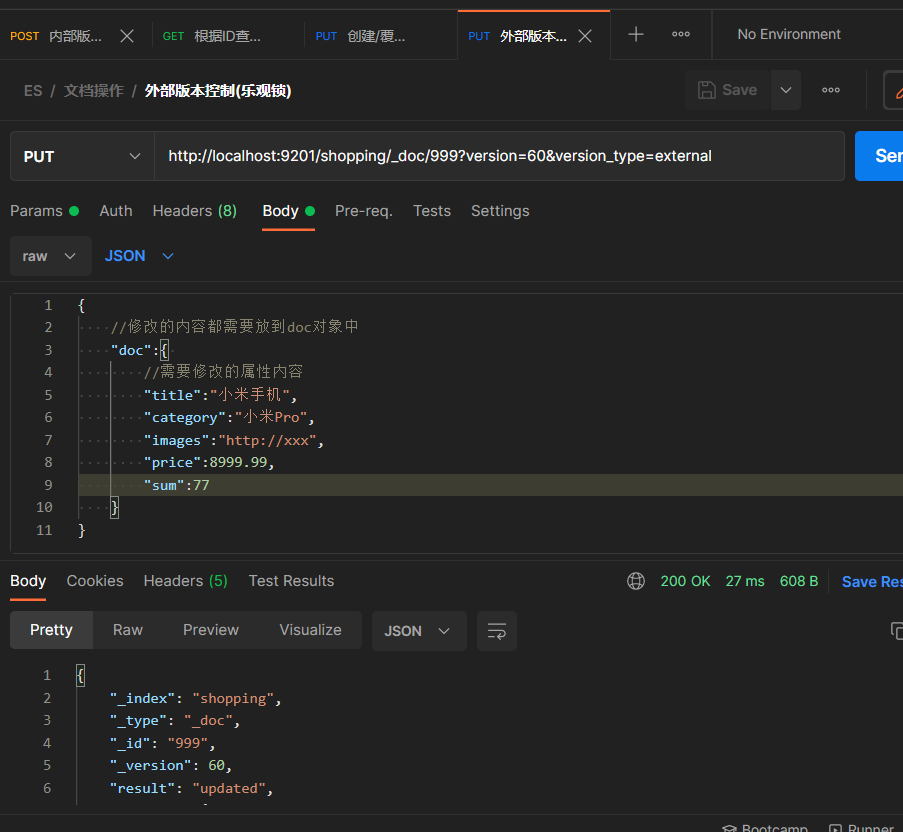Open the PUT method dropdown

(x=82, y=156)
